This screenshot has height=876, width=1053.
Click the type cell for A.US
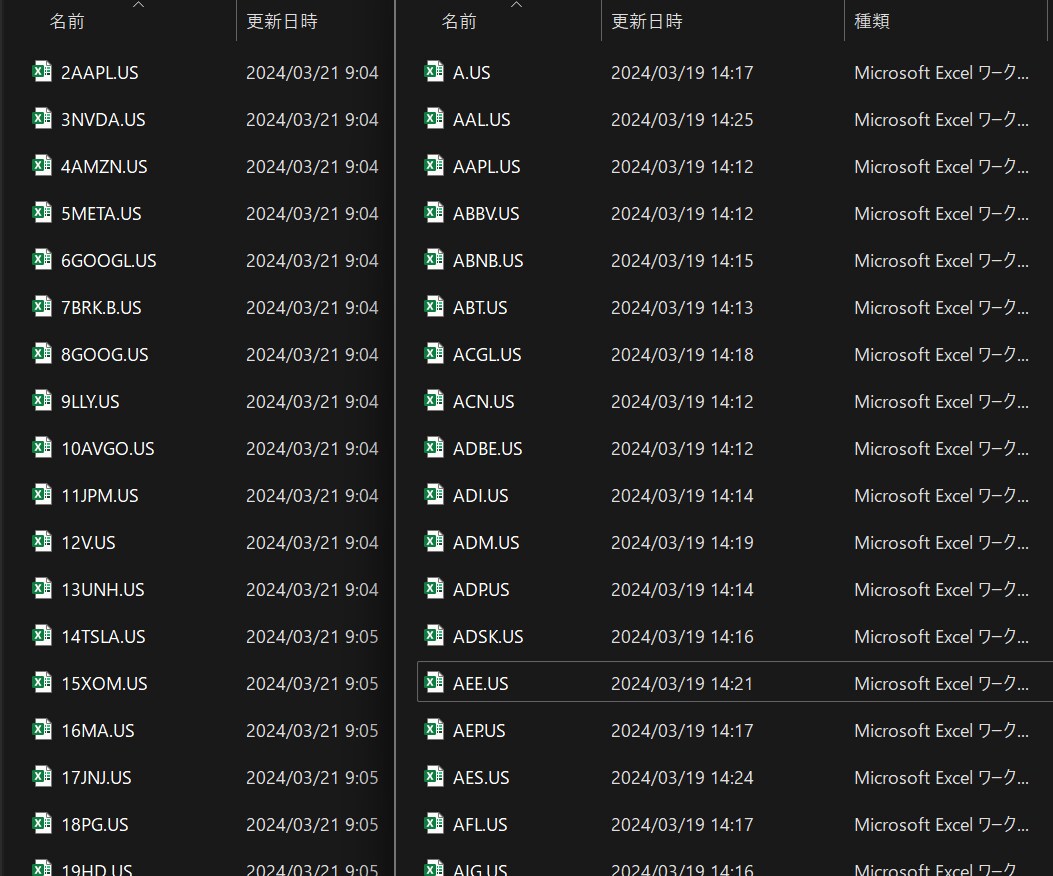coord(941,73)
